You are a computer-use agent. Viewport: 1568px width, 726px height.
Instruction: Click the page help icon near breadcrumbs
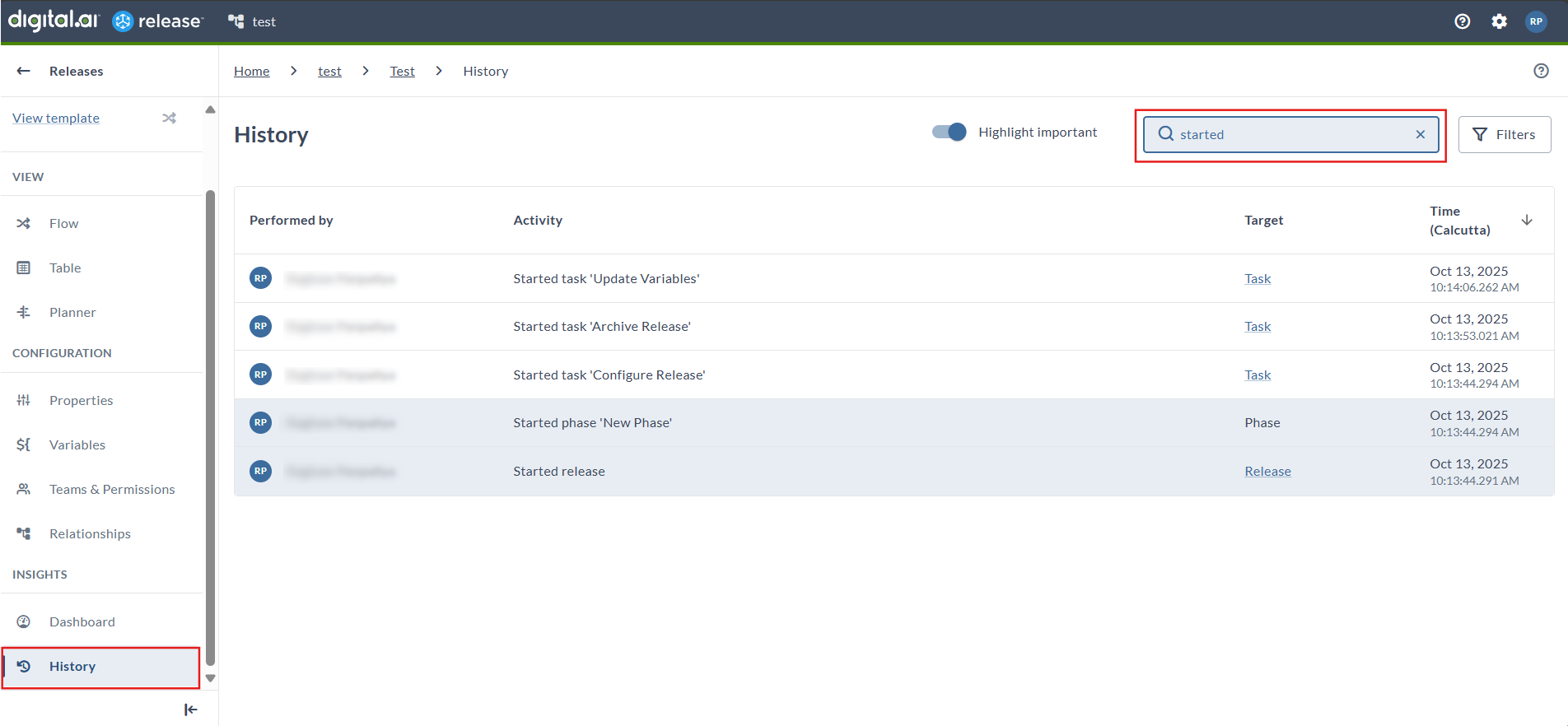[1541, 71]
